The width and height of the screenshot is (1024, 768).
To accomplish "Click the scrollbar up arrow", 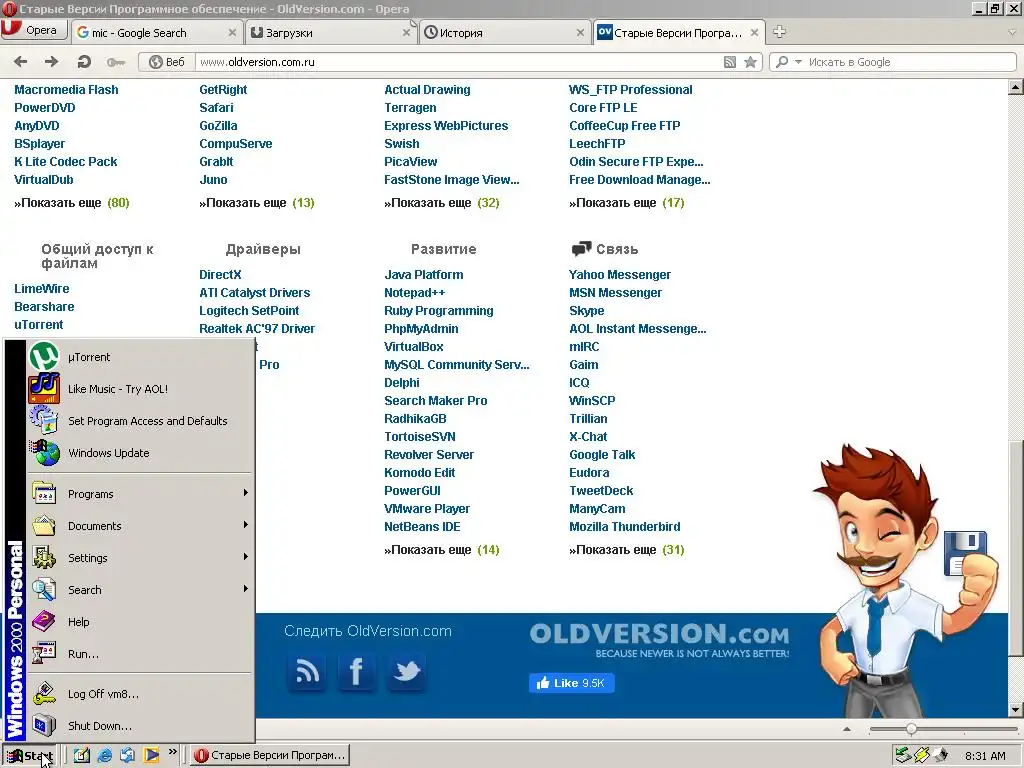I will 1016,86.
